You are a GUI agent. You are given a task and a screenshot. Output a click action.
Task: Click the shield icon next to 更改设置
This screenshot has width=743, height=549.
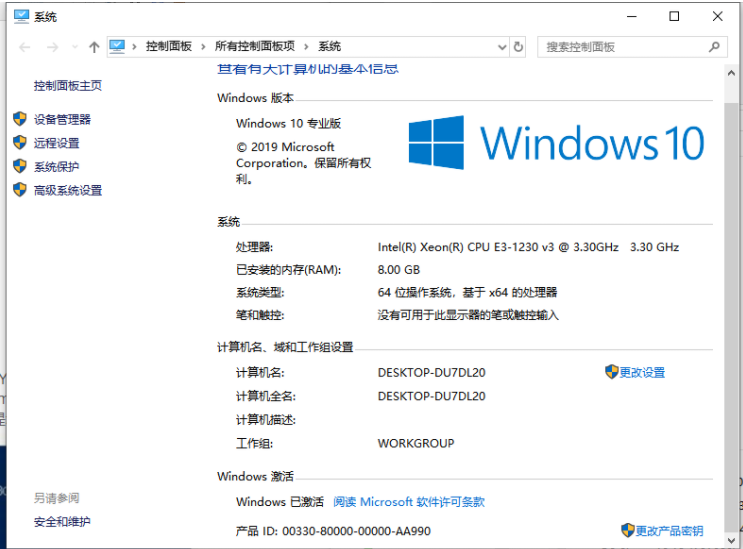pos(612,372)
